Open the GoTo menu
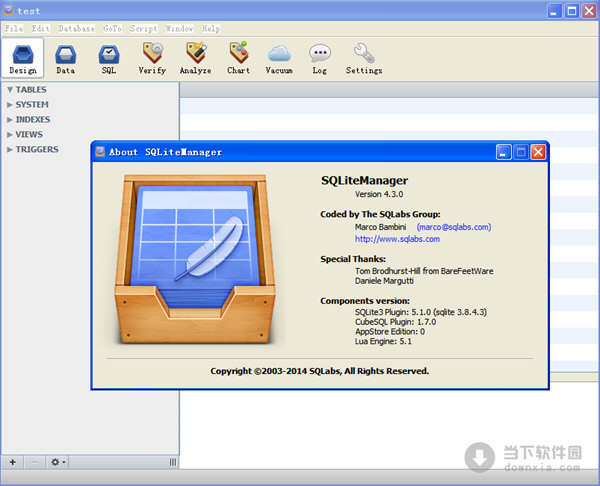This screenshot has height=486, width=600. [x=112, y=29]
